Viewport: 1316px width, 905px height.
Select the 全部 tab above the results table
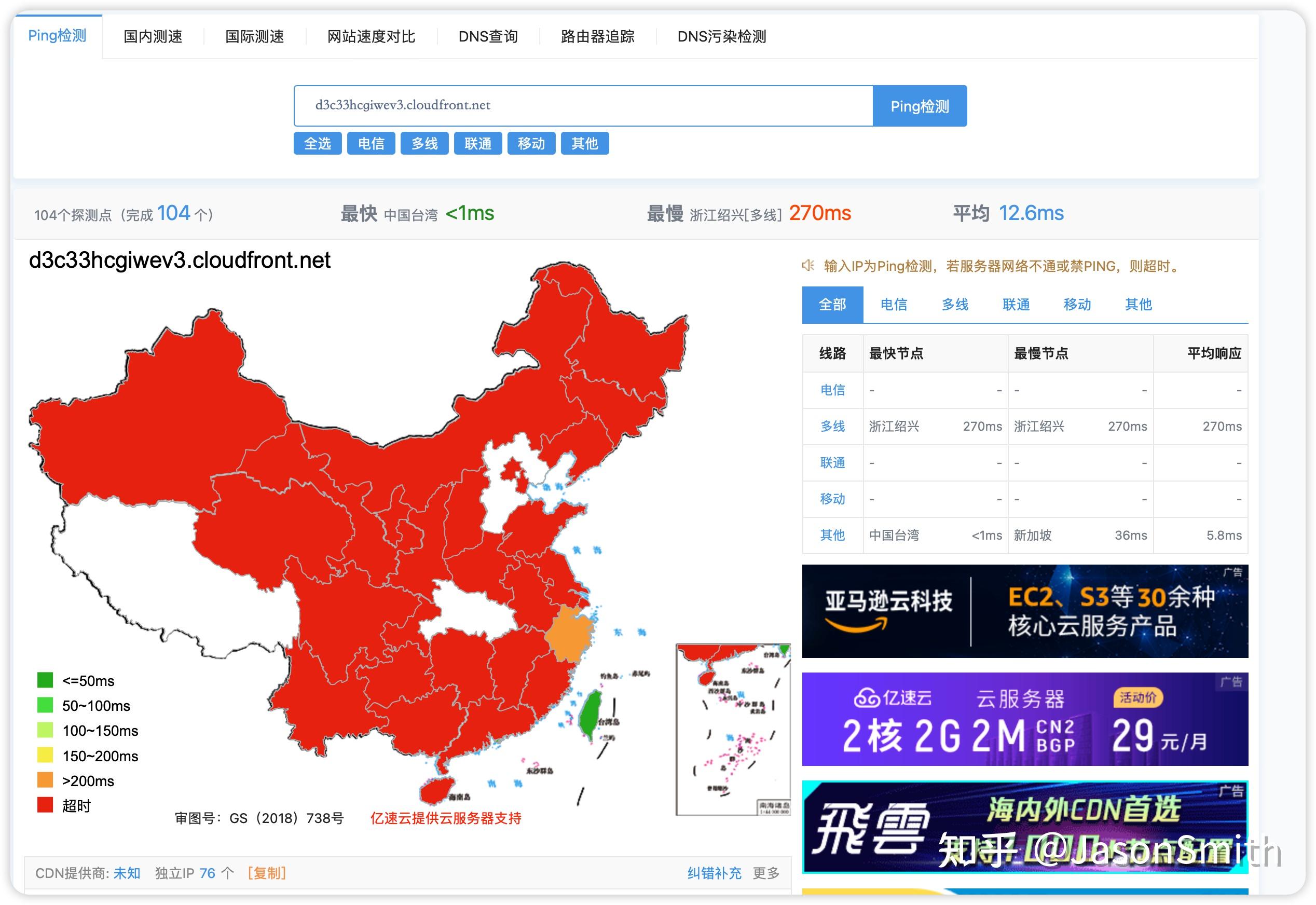click(832, 305)
